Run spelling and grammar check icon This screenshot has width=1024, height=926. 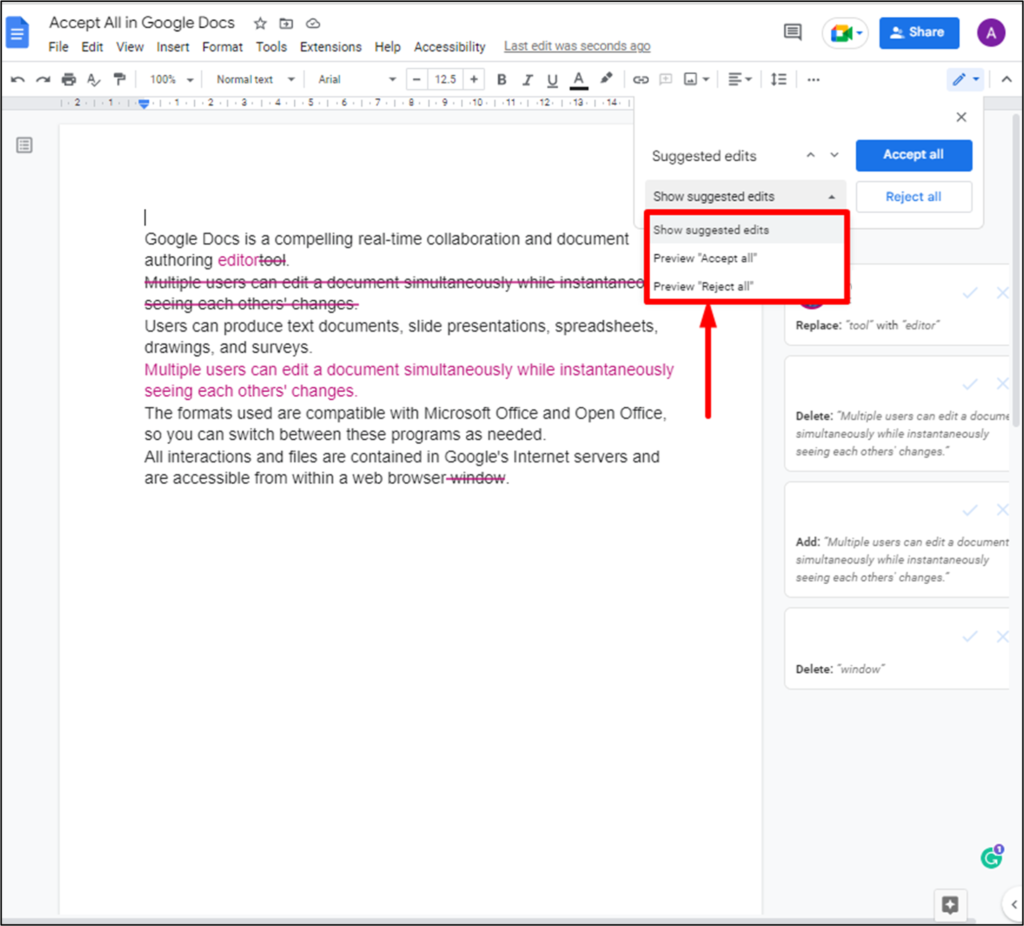(x=94, y=80)
